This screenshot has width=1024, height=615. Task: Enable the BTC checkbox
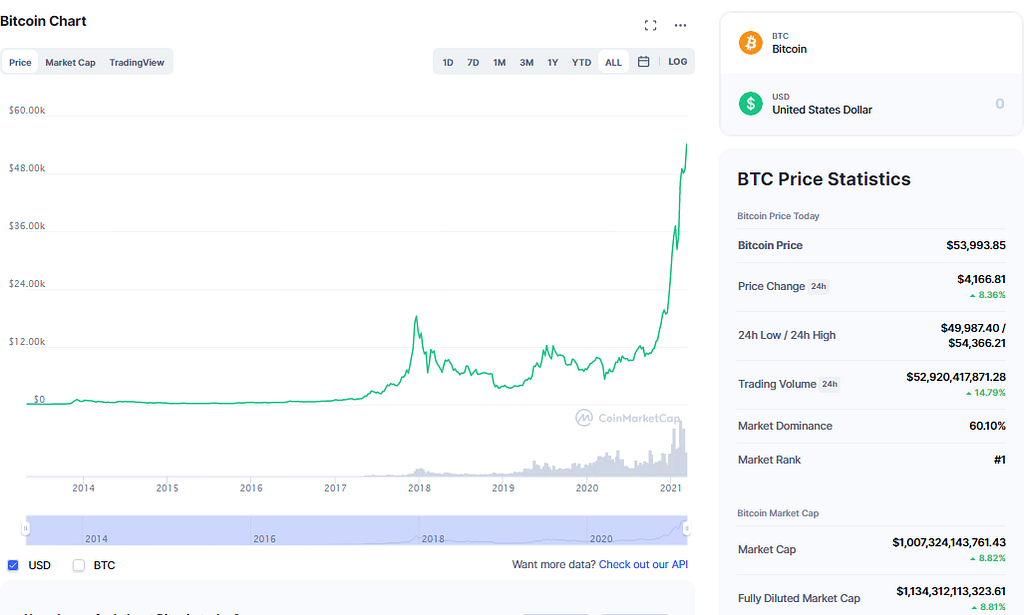click(79, 565)
